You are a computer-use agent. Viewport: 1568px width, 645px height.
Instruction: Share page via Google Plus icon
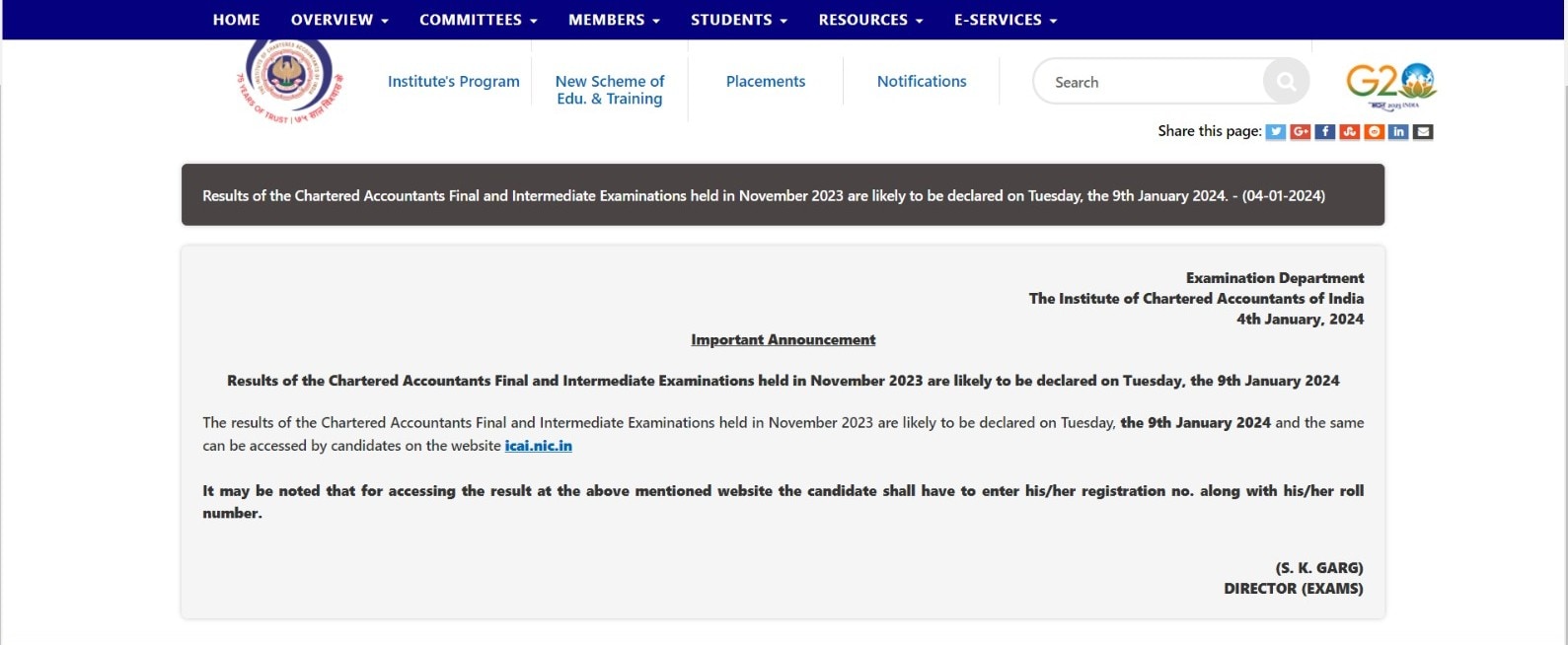[1300, 132]
